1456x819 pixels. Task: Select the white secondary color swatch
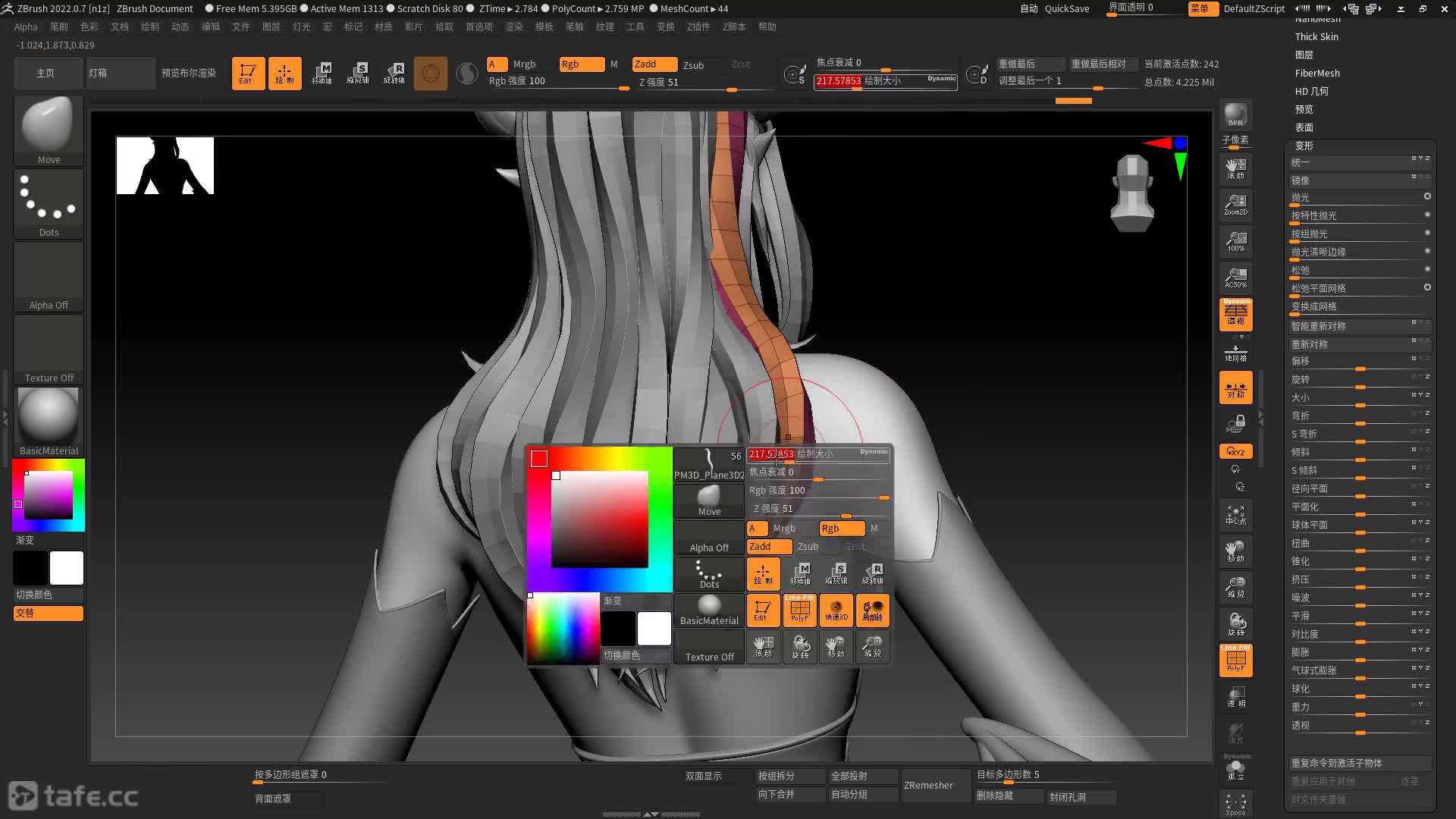pyautogui.click(x=67, y=568)
